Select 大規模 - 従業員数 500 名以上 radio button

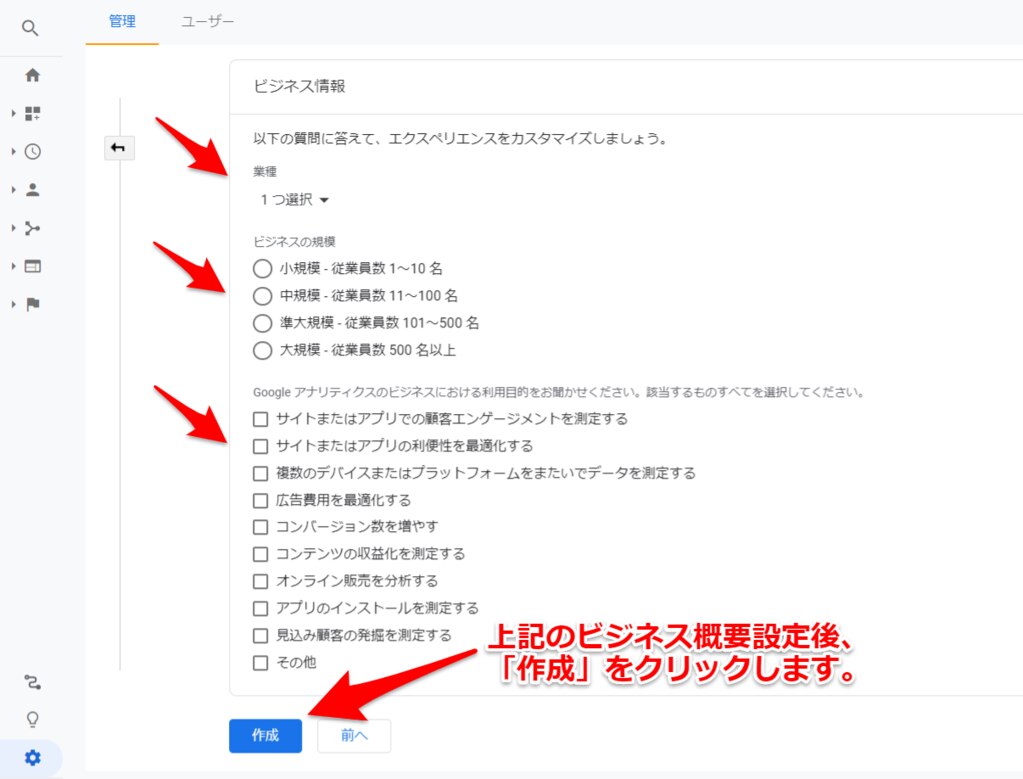tap(262, 351)
